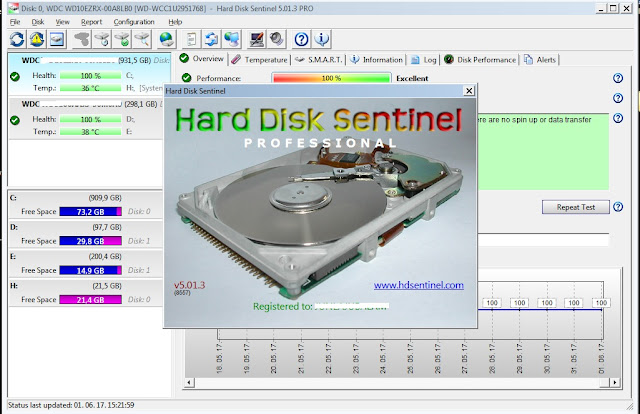Open Help via question-mark toolbar icon
Image resolution: width=640 pixels, height=414 pixels.
click(302, 40)
